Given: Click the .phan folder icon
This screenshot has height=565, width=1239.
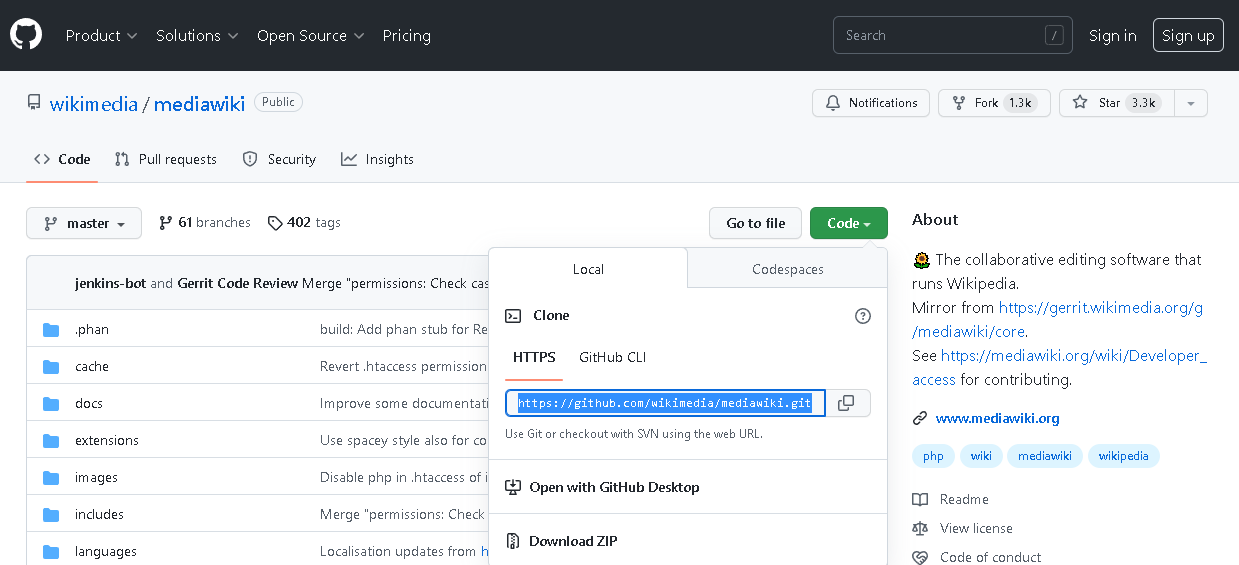Looking at the screenshot, I should [51, 330].
